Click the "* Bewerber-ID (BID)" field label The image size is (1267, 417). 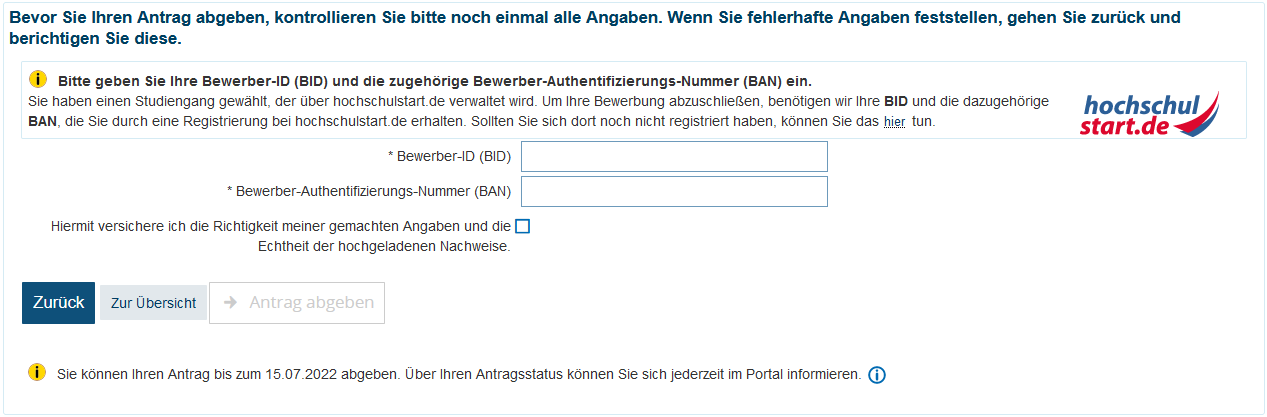pos(449,157)
